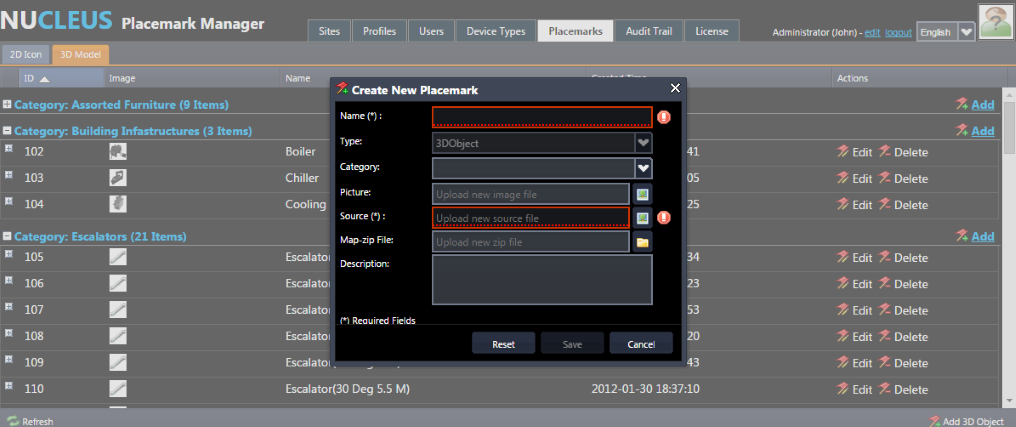This screenshot has width=1016, height=427.
Task: Reset the Create New Placemark form
Action: 503,343
